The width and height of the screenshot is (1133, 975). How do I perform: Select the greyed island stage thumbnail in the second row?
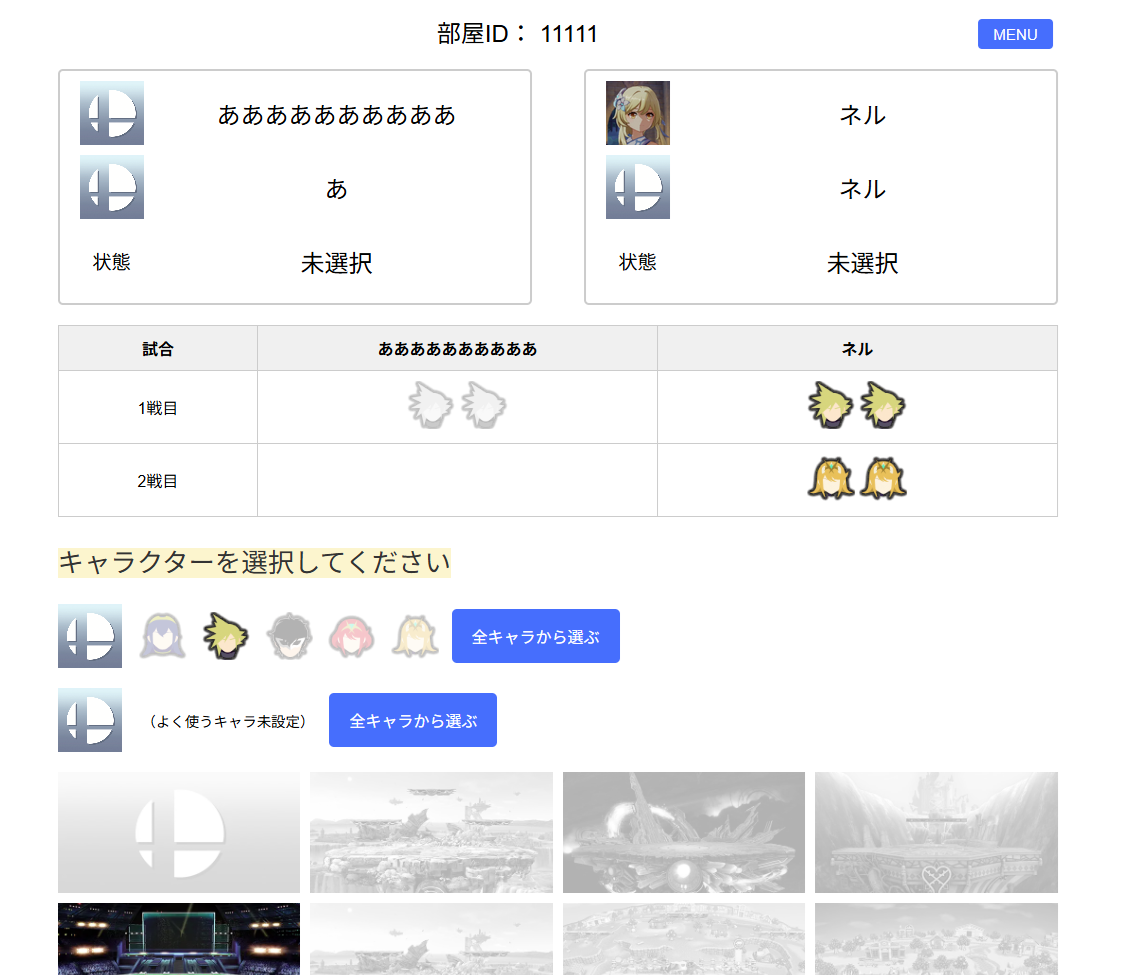[684, 939]
